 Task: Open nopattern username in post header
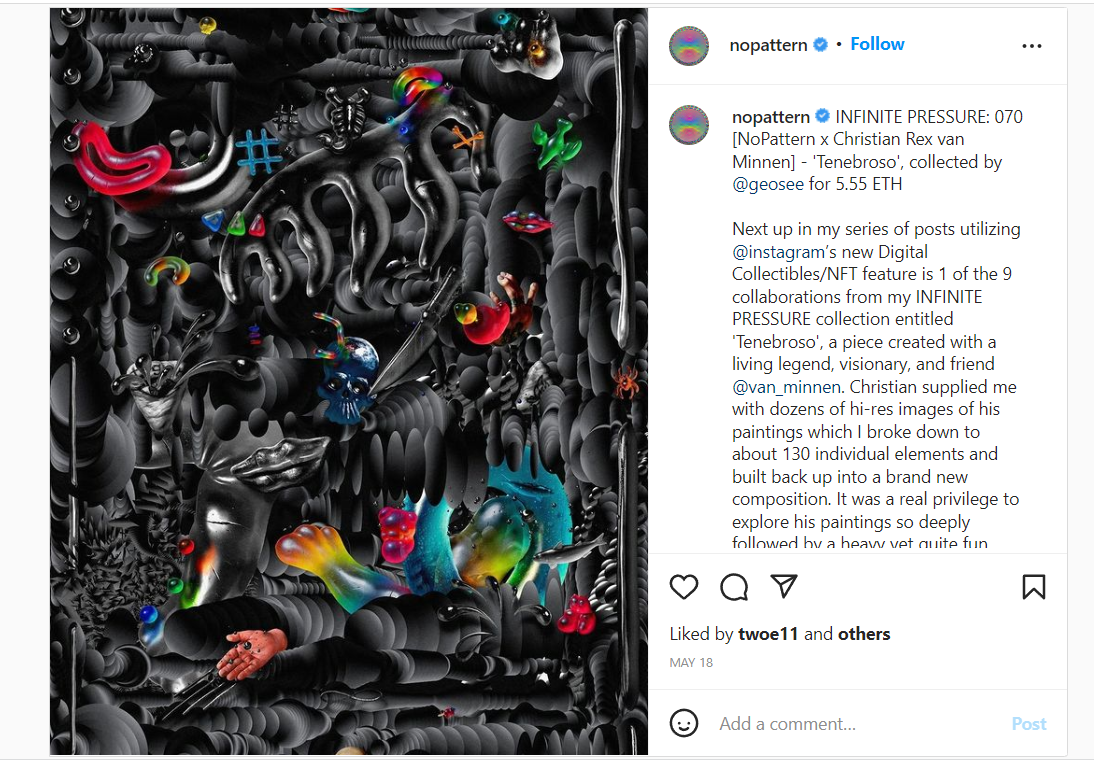pos(768,45)
